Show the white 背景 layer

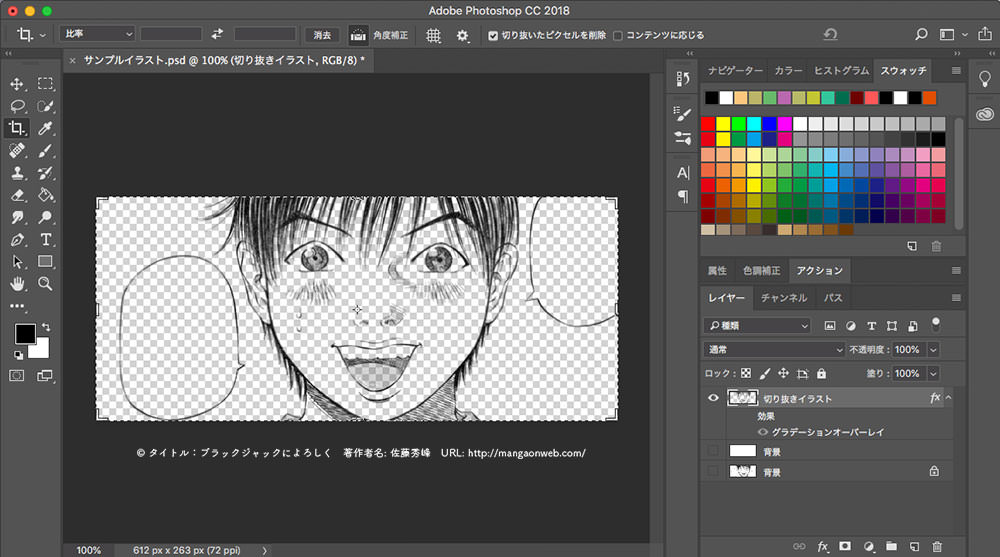(x=713, y=451)
